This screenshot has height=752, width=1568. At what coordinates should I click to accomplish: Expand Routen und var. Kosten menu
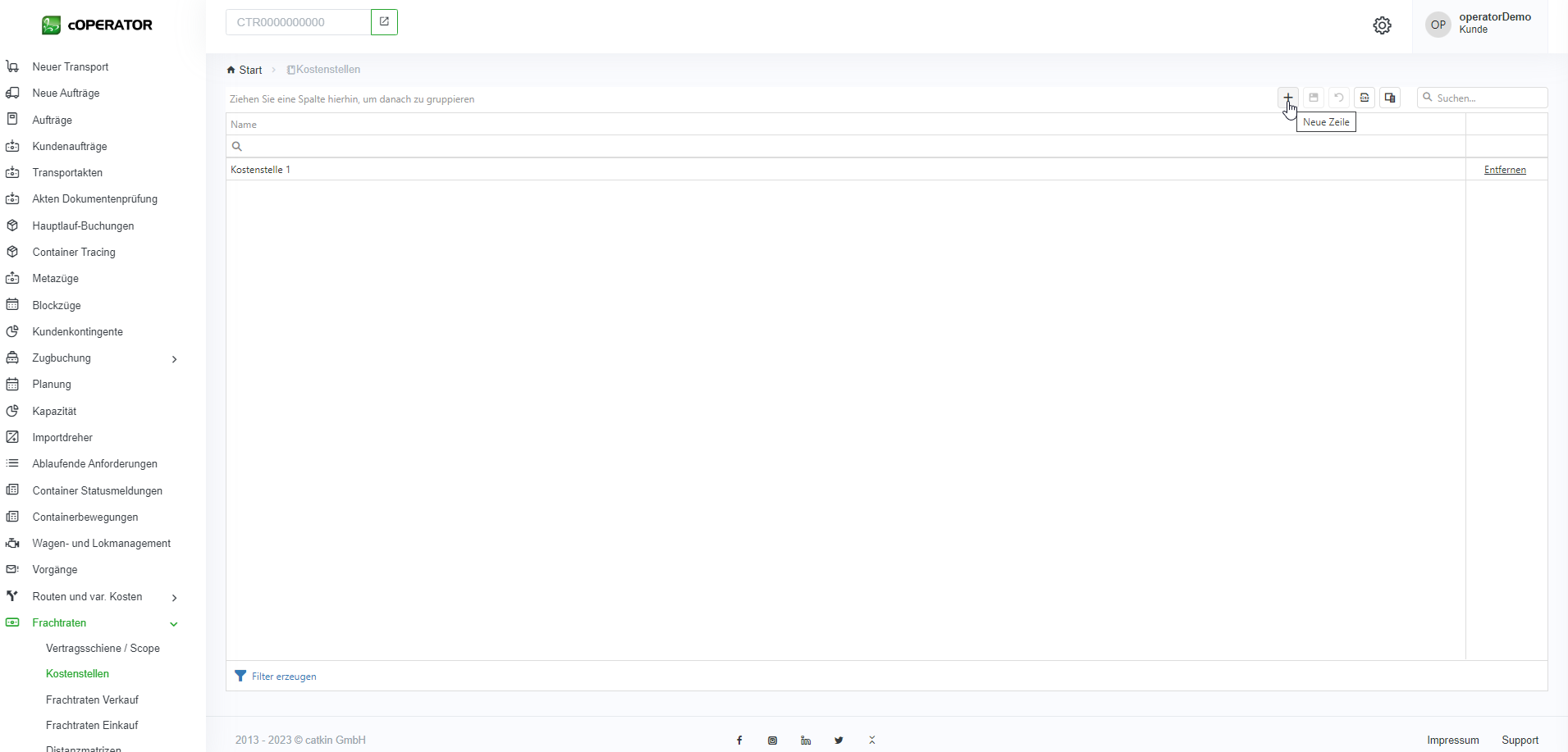pyautogui.click(x=174, y=597)
